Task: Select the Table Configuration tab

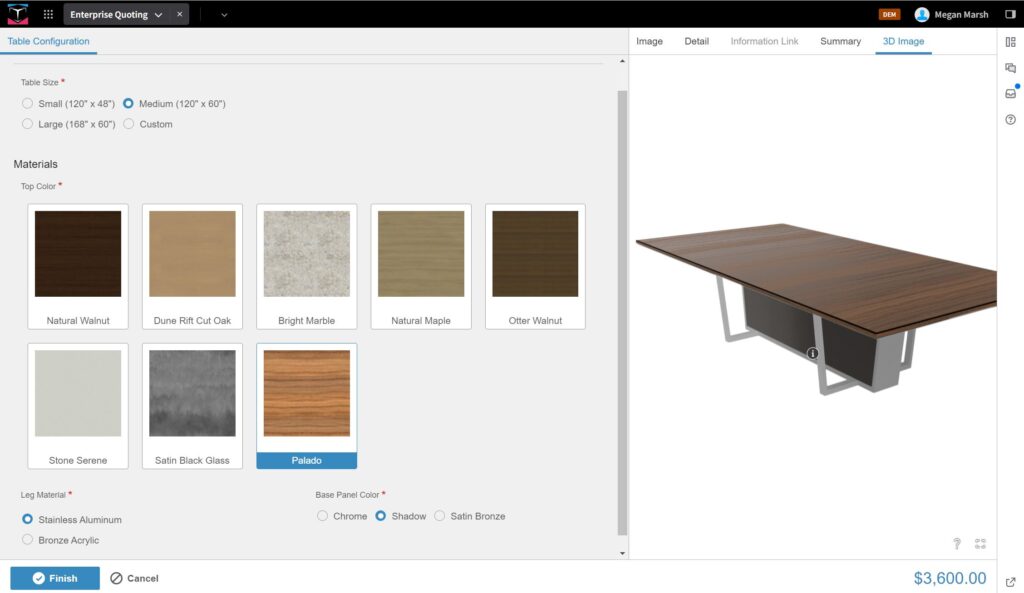Action: 48,41
